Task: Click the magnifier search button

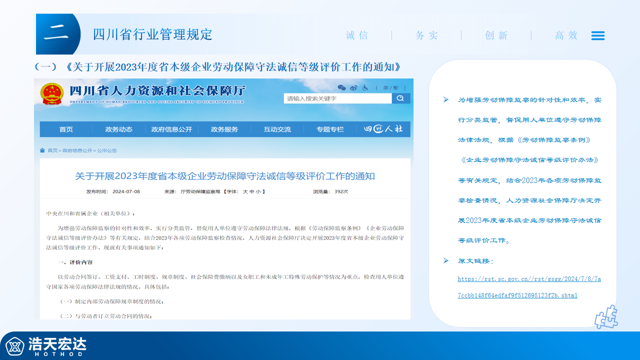Action: [401, 98]
